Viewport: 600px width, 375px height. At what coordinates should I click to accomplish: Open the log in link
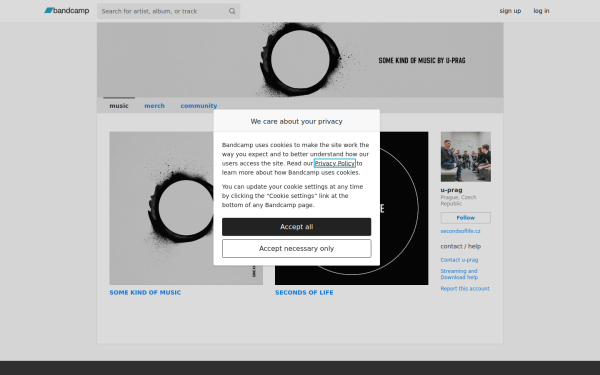pos(541,11)
